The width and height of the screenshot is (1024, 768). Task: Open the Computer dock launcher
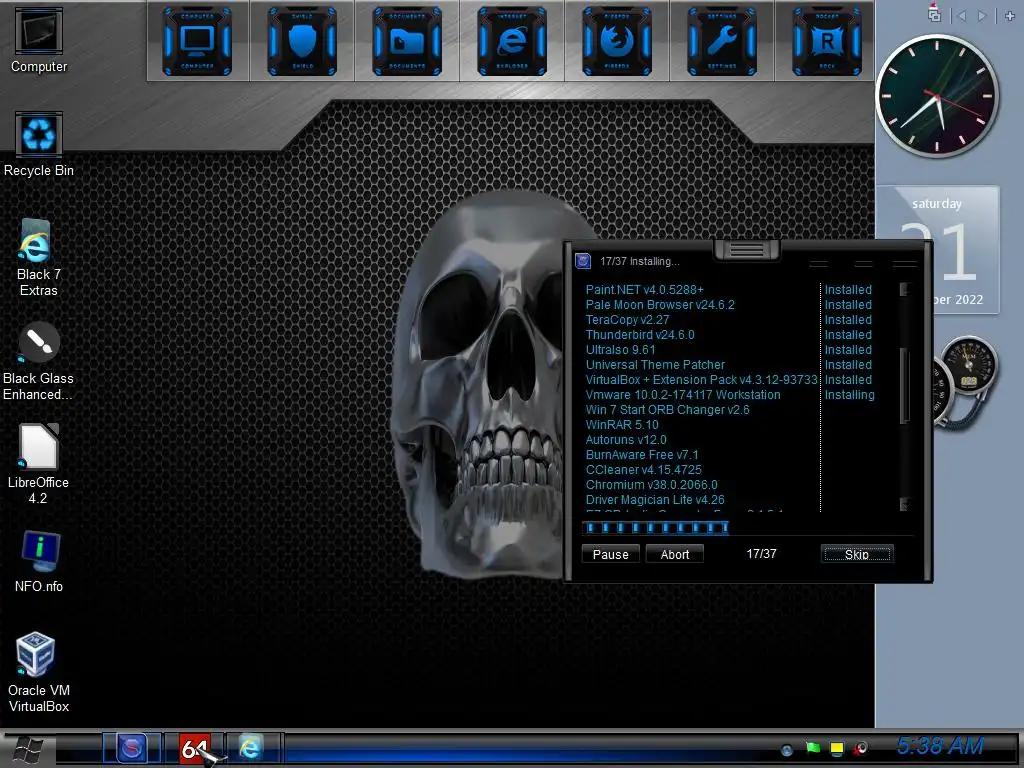click(197, 41)
